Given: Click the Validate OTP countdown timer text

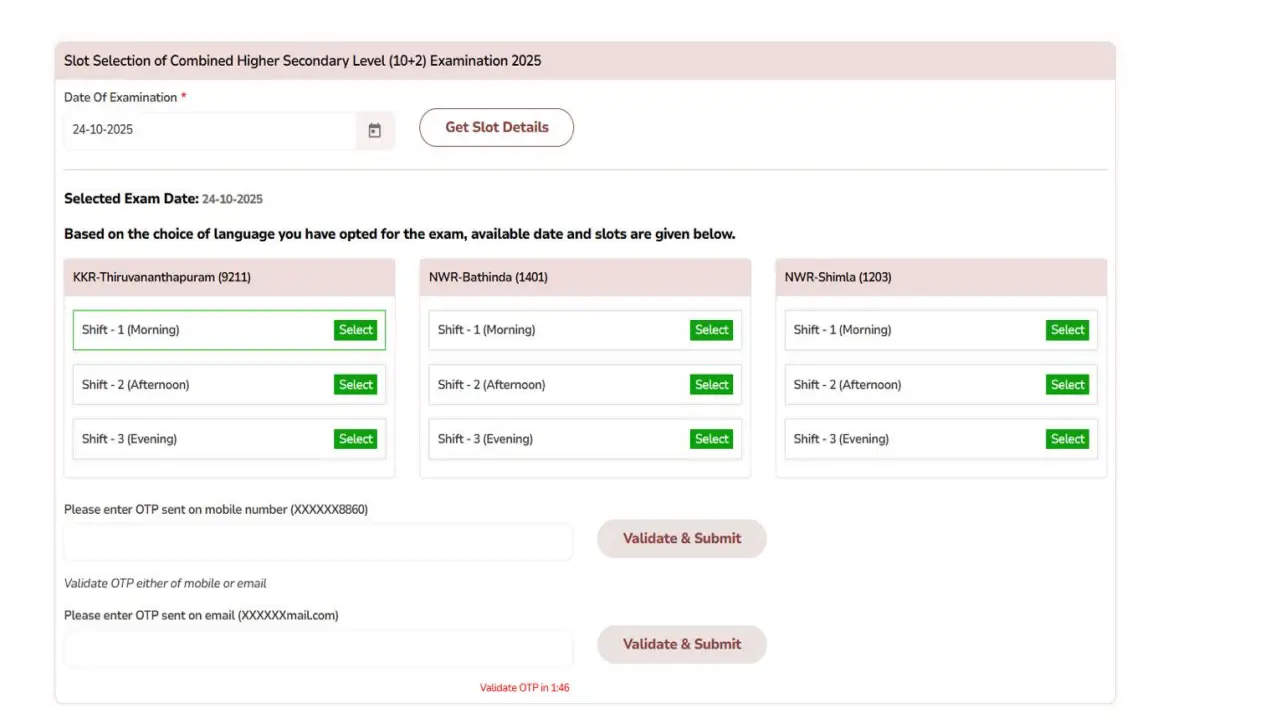Looking at the screenshot, I should tap(525, 687).
